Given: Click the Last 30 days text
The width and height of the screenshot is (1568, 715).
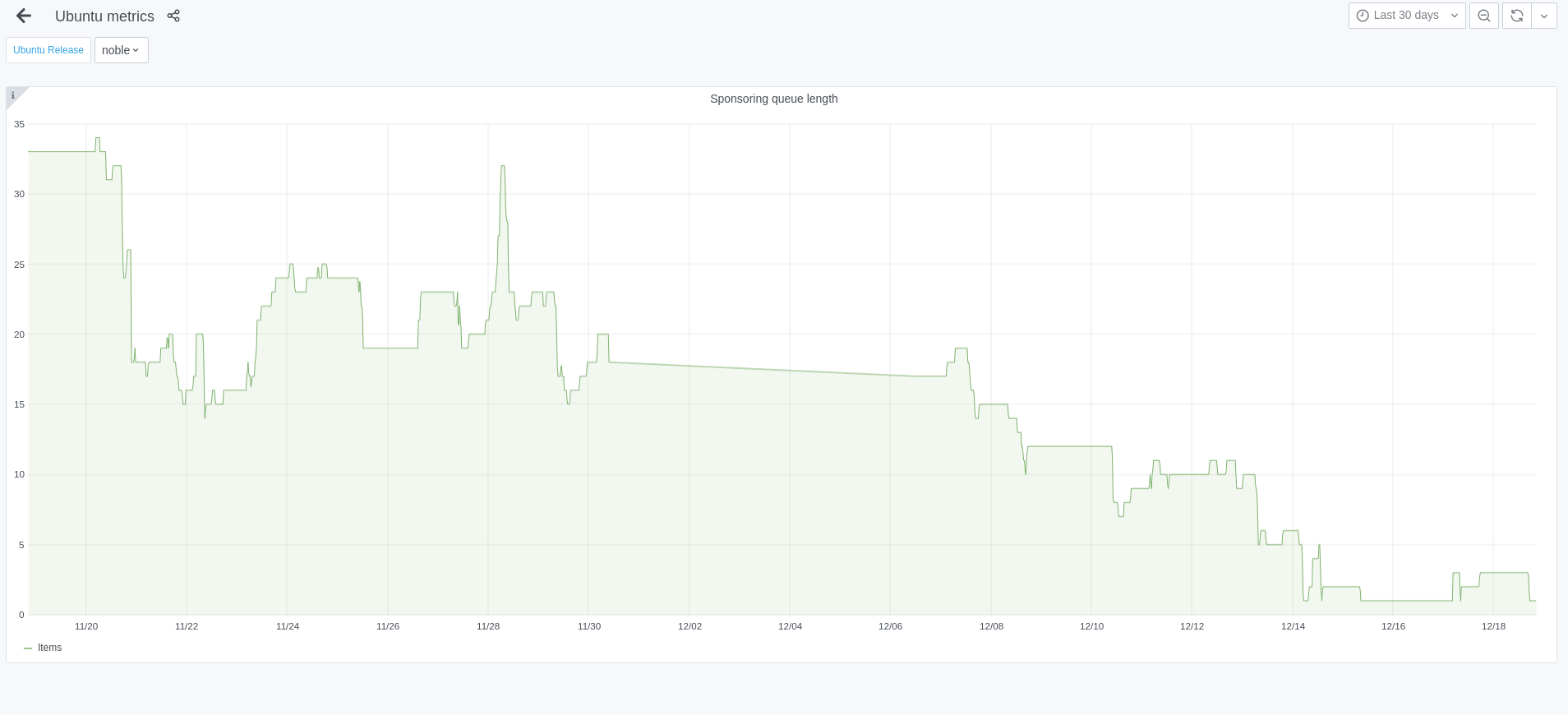Looking at the screenshot, I should pos(1406,16).
